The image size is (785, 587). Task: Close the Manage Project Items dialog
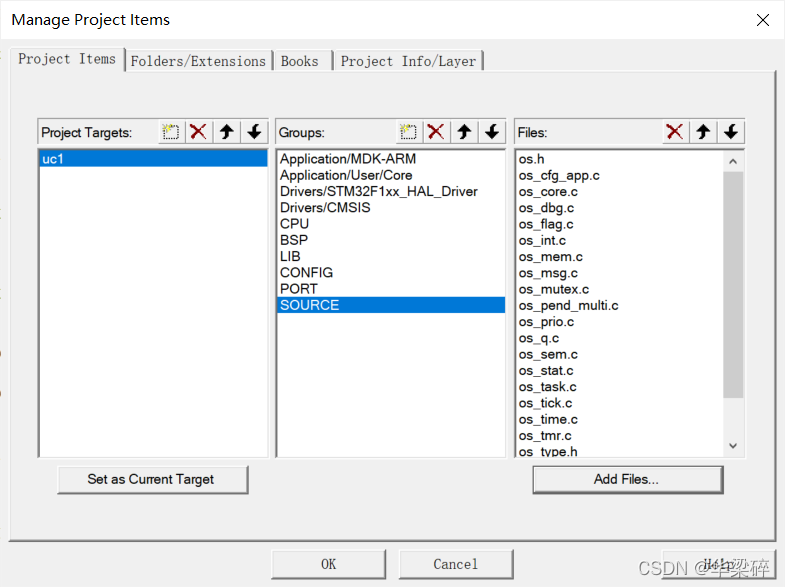pyautogui.click(x=762, y=20)
